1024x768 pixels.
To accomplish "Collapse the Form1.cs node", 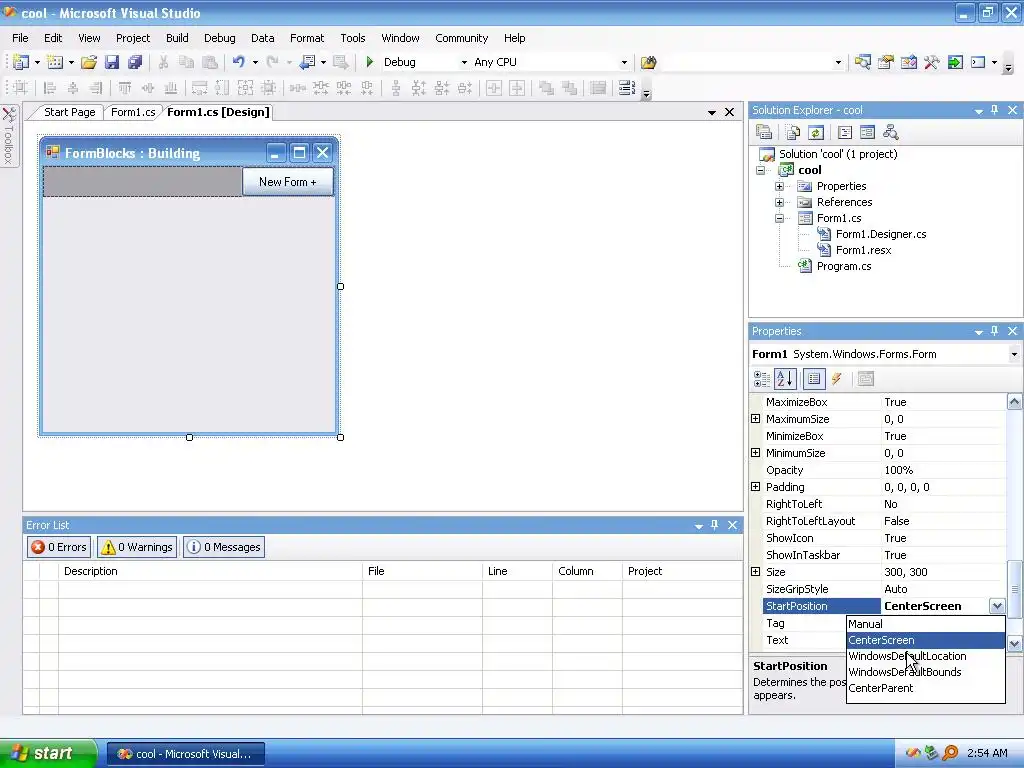I will click(779, 218).
